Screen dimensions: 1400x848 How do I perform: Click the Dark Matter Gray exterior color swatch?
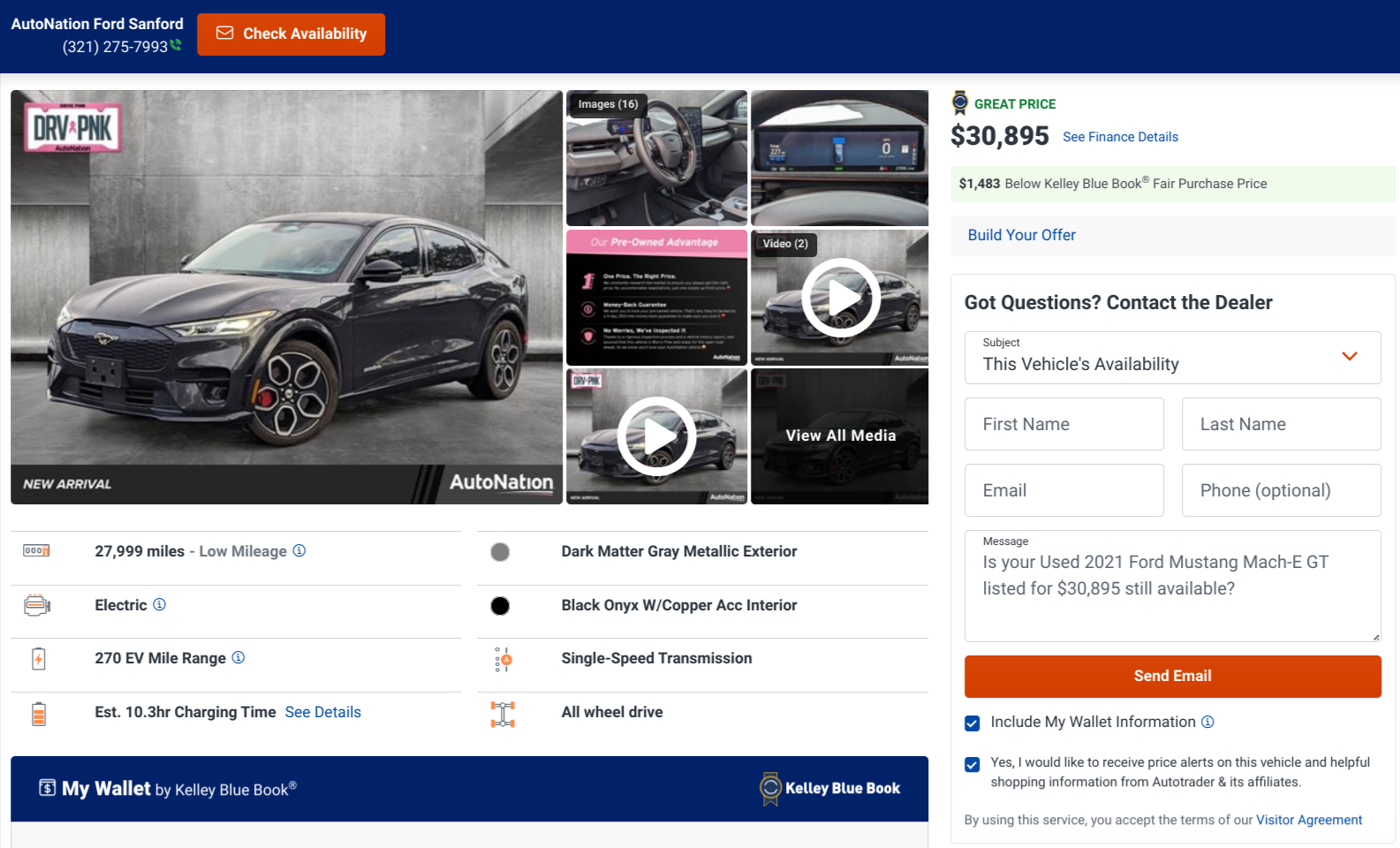[500, 552]
